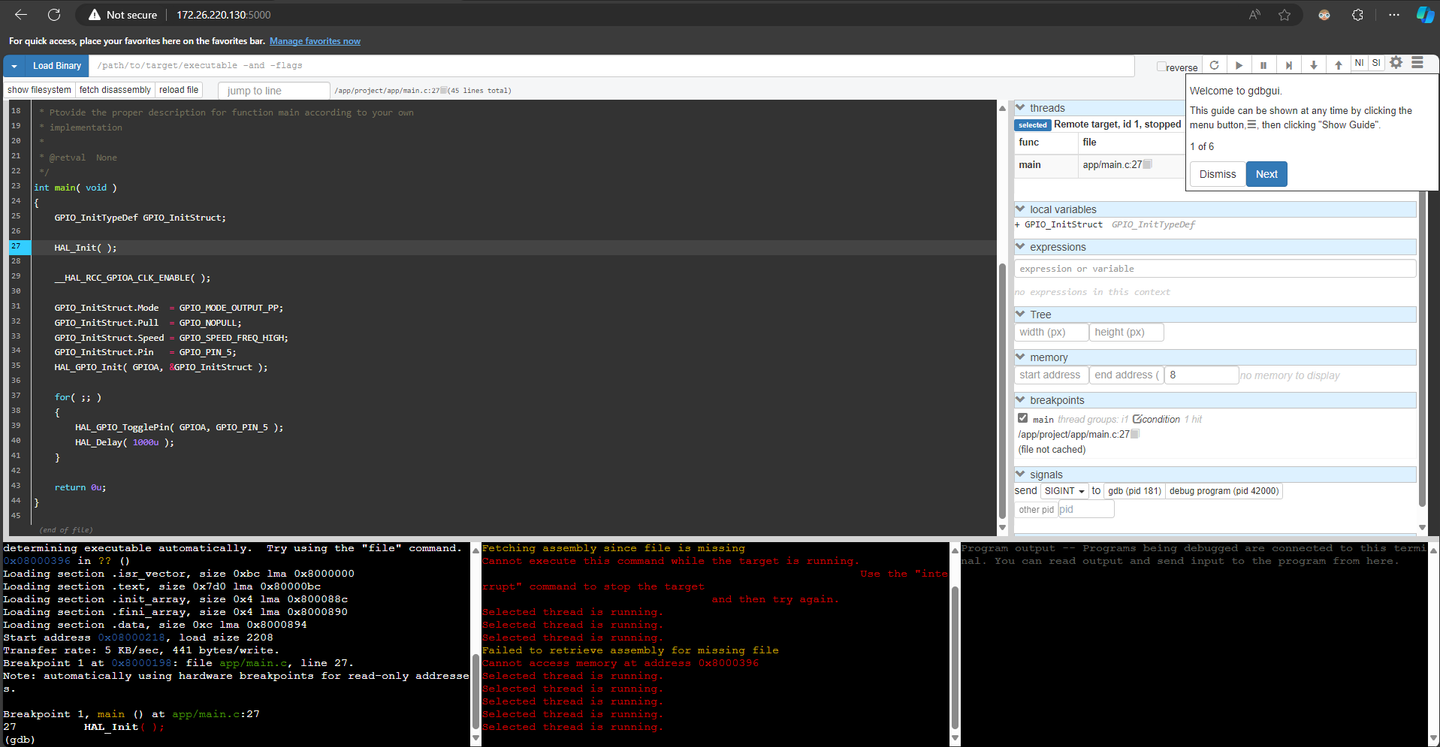This screenshot has width=1440, height=747.
Task: Open gdbgui settings gear icon
Action: tap(1396, 63)
